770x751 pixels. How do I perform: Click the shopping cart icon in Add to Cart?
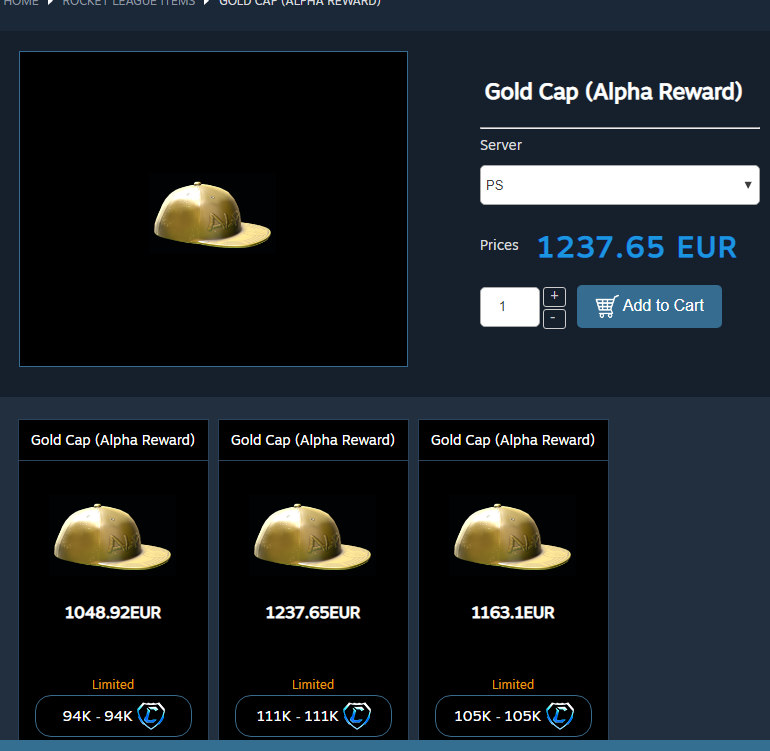(x=606, y=306)
